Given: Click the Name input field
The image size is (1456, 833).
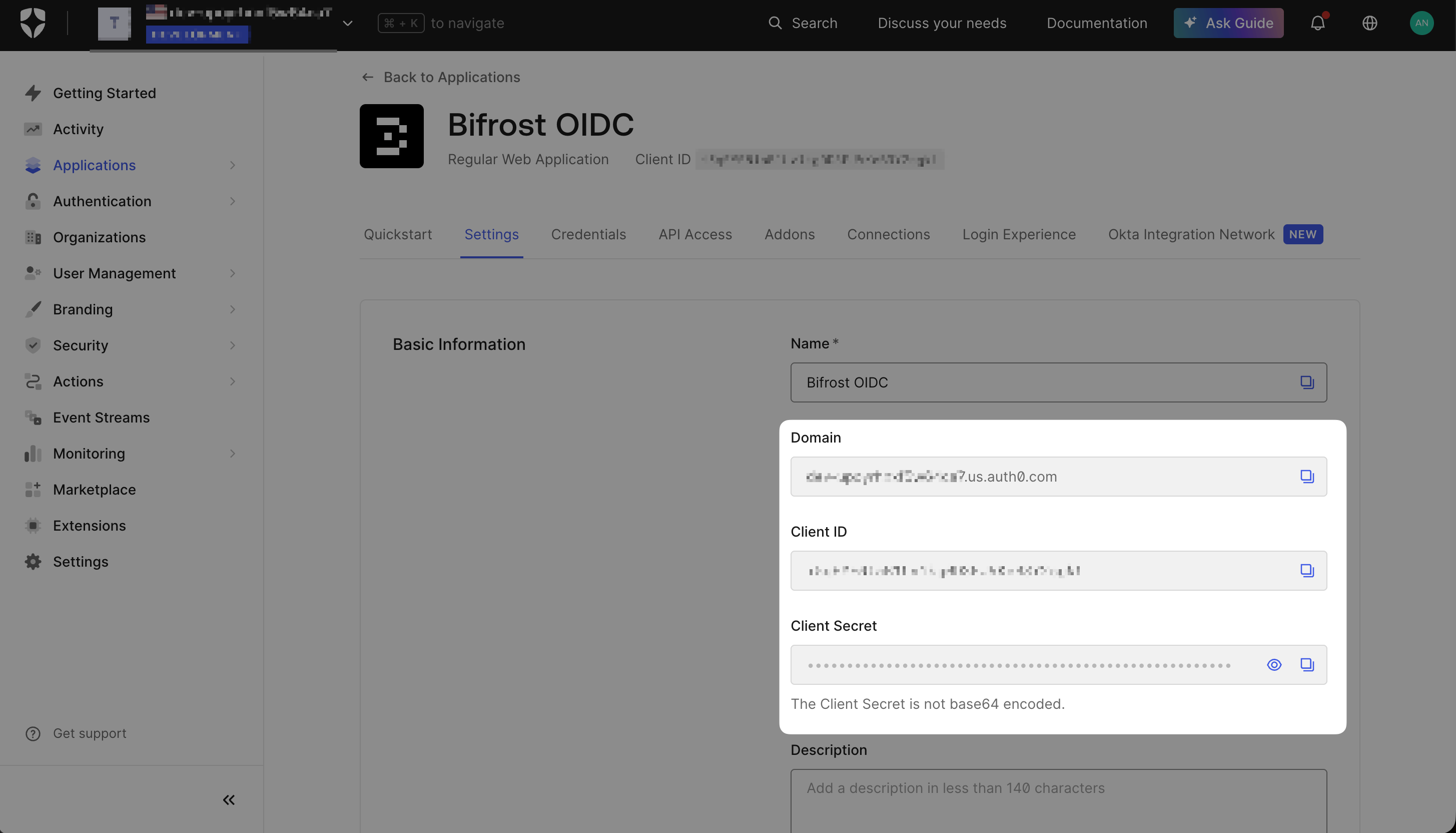Looking at the screenshot, I should 1058,382.
